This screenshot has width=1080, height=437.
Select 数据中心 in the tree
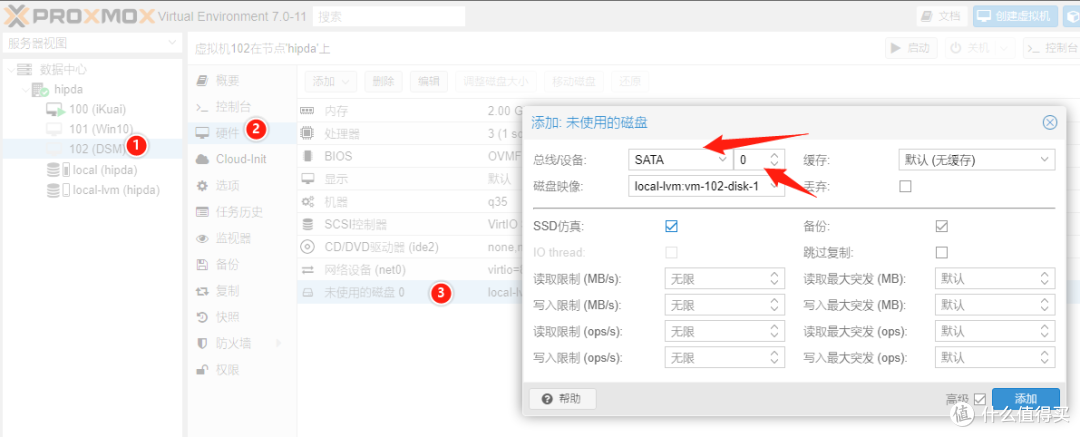63,70
